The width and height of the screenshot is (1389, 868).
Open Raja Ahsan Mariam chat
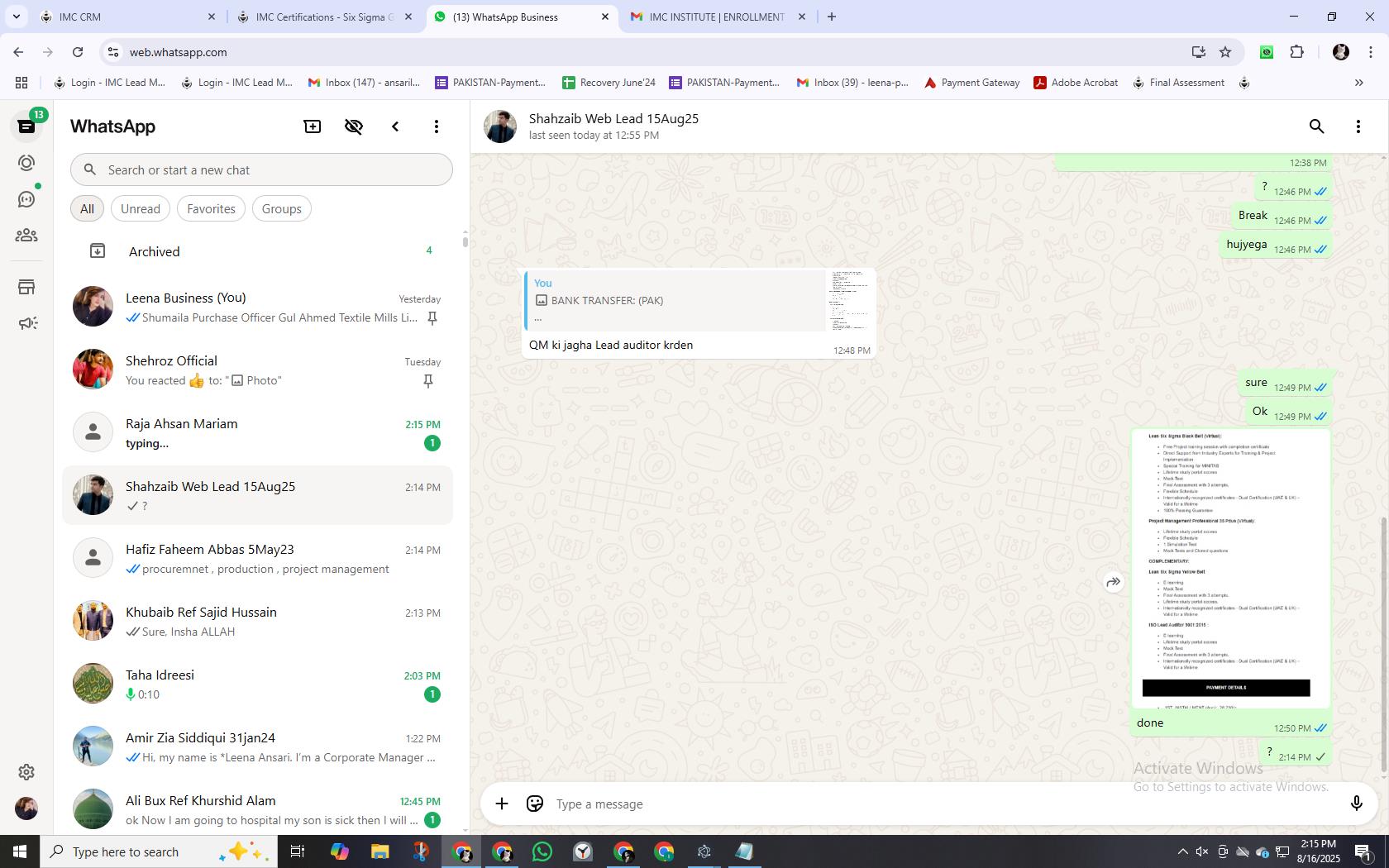(258, 433)
